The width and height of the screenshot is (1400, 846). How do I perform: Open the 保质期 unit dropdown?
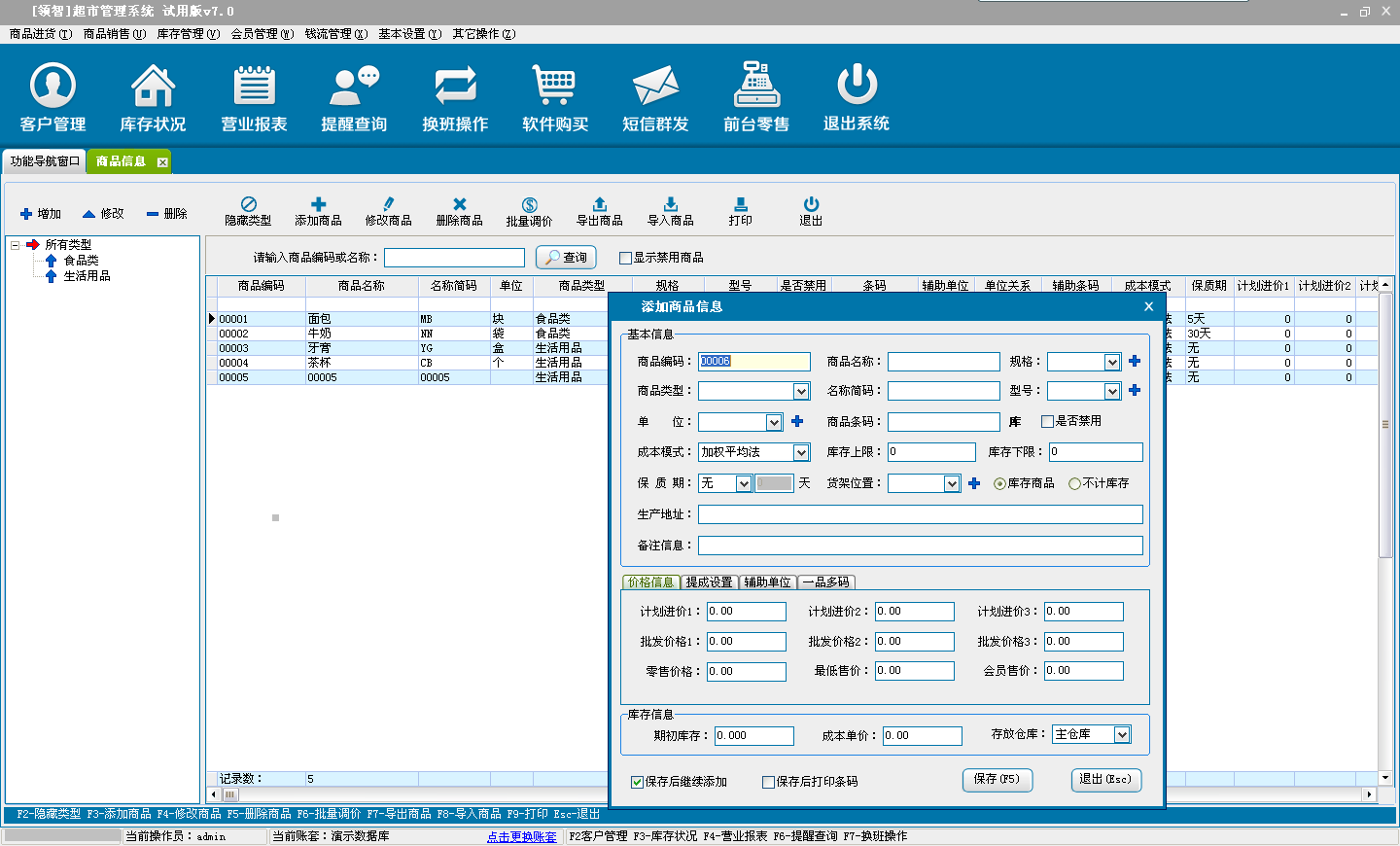[x=743, y=483]
